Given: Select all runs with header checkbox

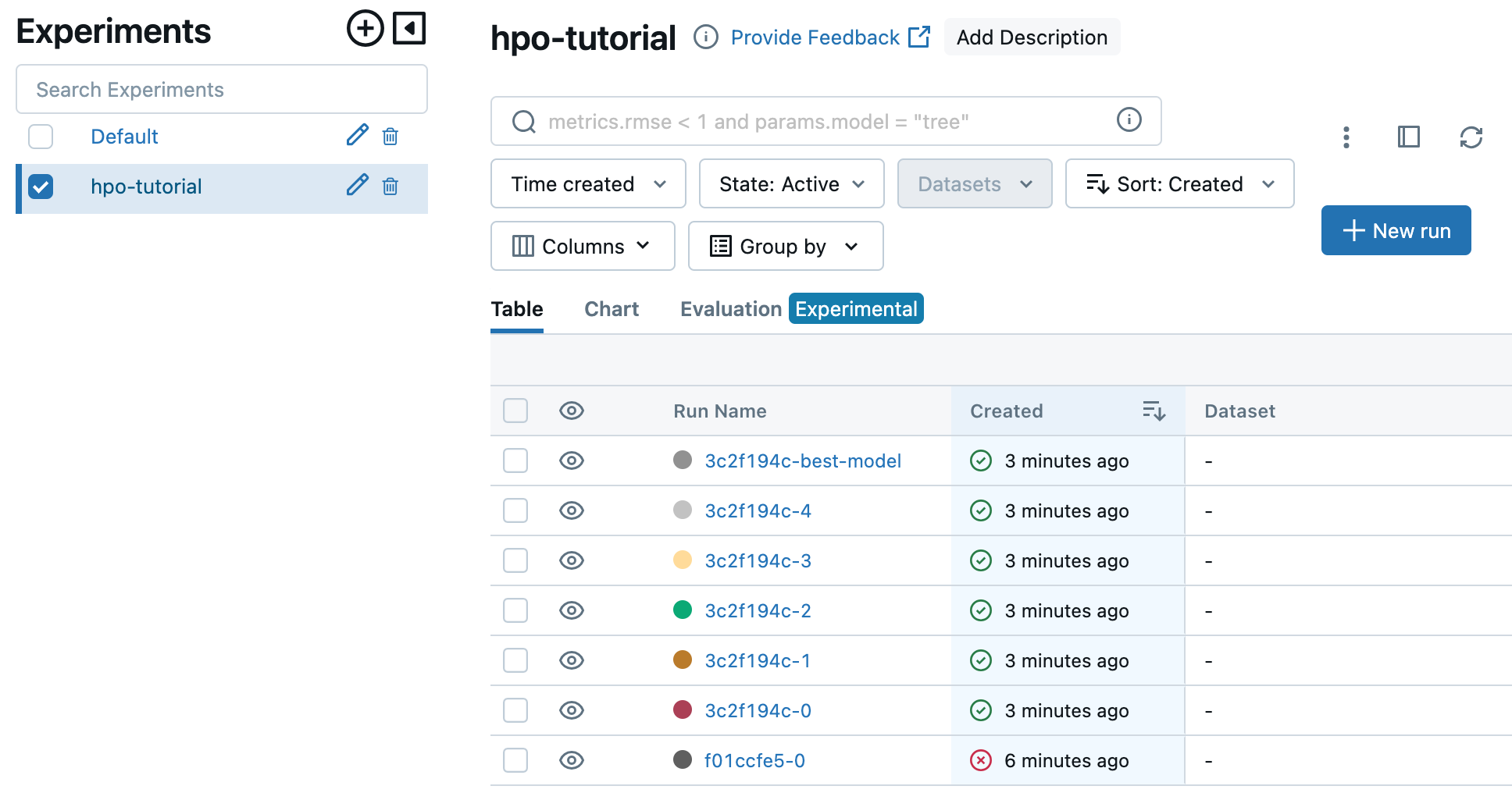Looking at the screenshot, I should click(x=515, y=411).
